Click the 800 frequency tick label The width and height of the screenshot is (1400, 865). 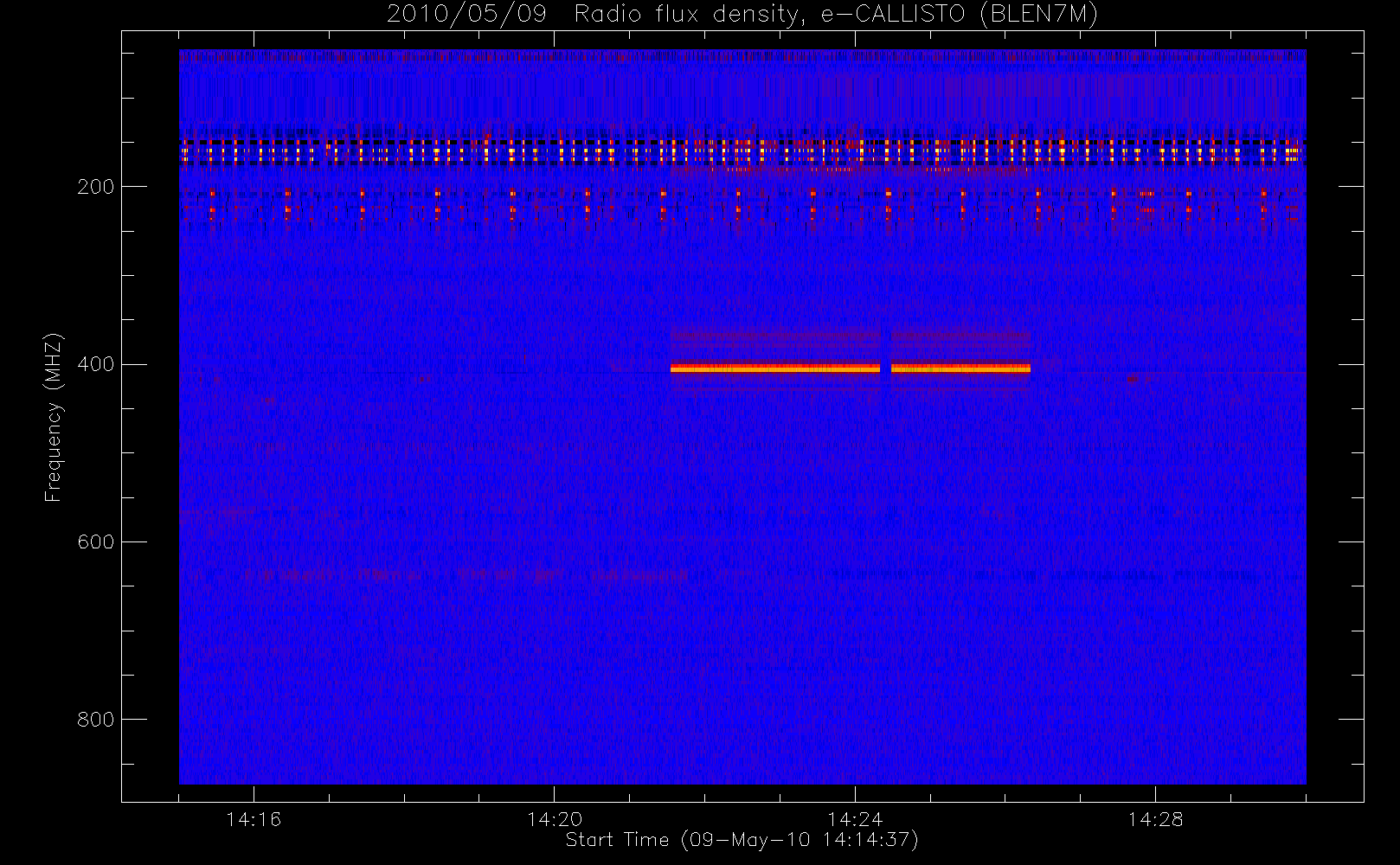96,720
